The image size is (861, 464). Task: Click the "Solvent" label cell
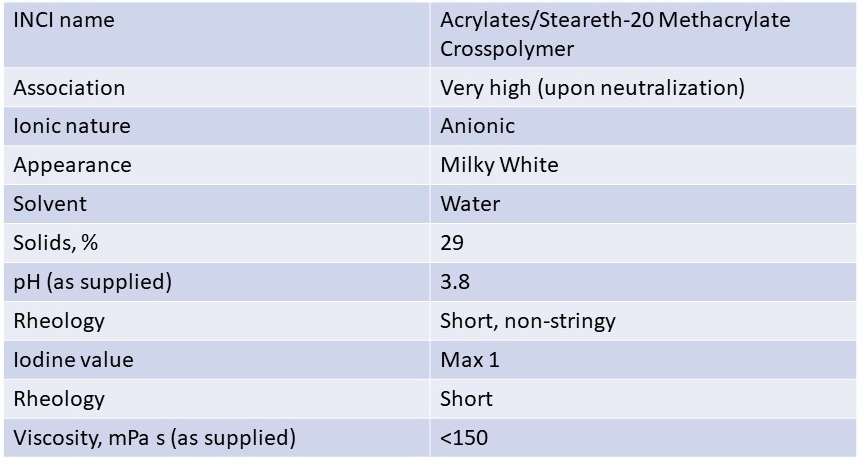[x=50, y=204]
